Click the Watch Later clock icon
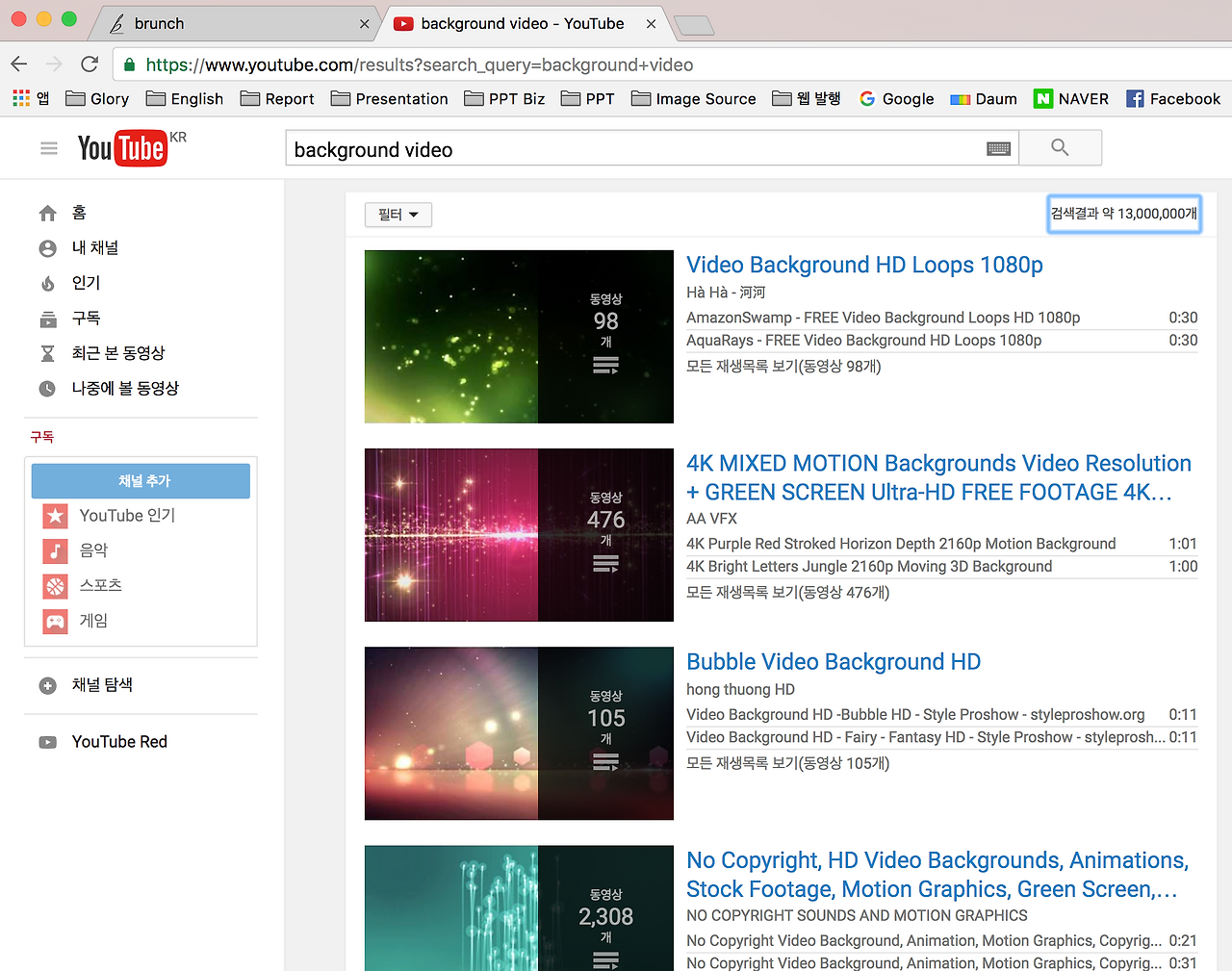Viewport: 1232px width, 971px height. point(47,389)
